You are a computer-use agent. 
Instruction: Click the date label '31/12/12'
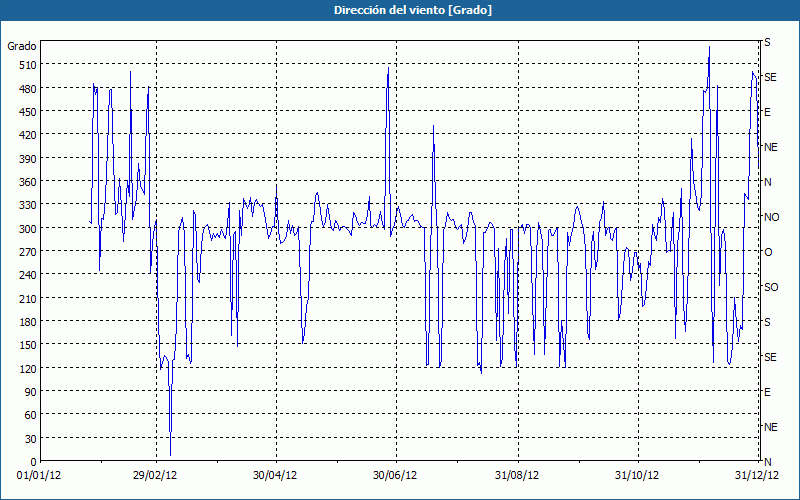[757, 476]
